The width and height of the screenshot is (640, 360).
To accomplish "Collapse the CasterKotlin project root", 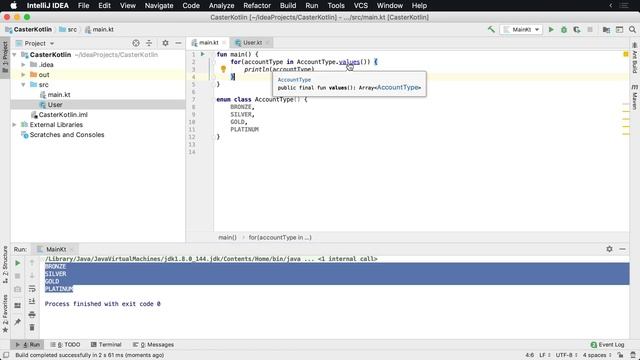I will (x=15, y=54).
